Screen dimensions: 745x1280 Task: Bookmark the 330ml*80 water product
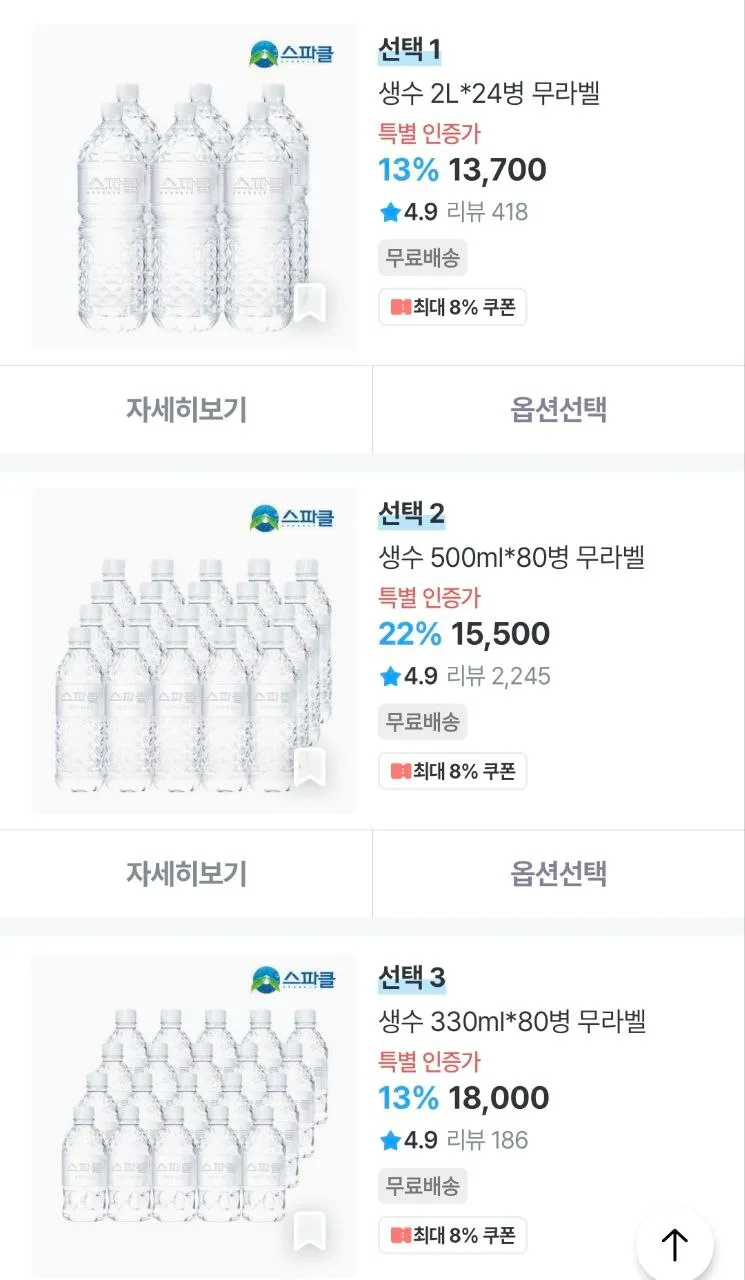tap(310, 1232)
